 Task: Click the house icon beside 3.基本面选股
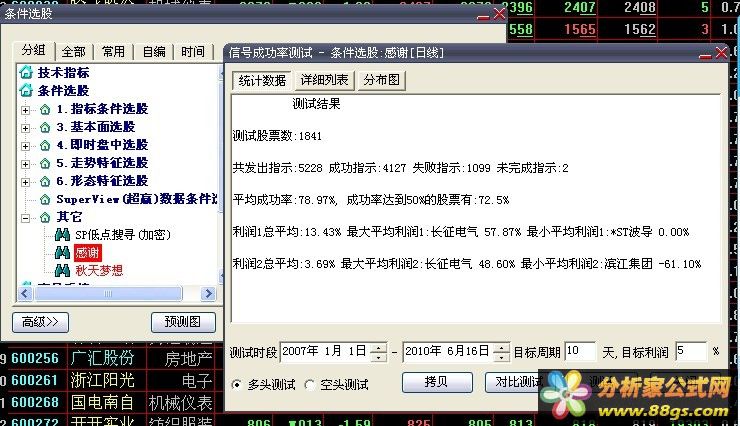(45, 127)
